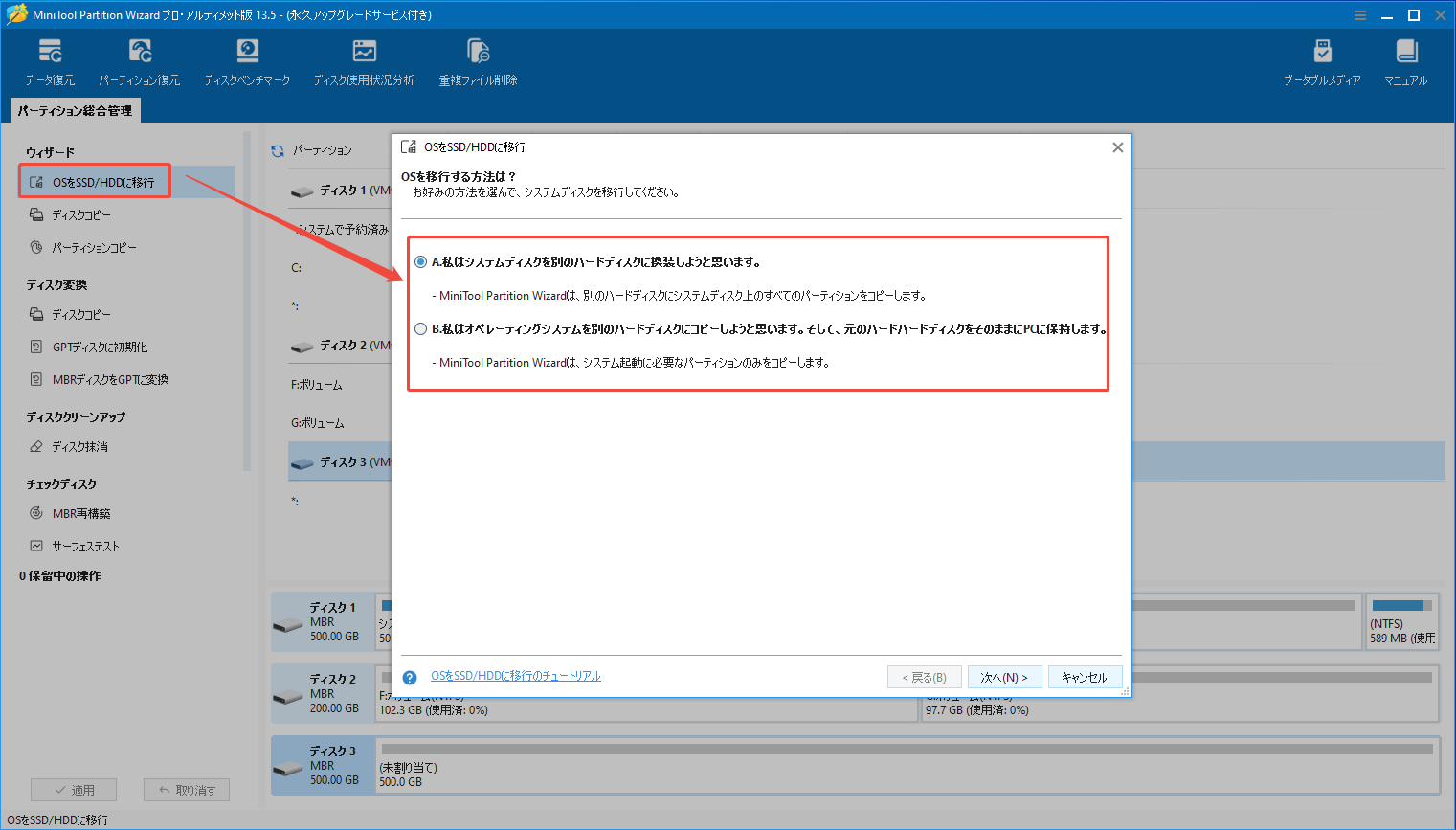
Task: Launch the ディスクベンチマーク (Disk Benchmark) tool
Action: pos(247,59)
